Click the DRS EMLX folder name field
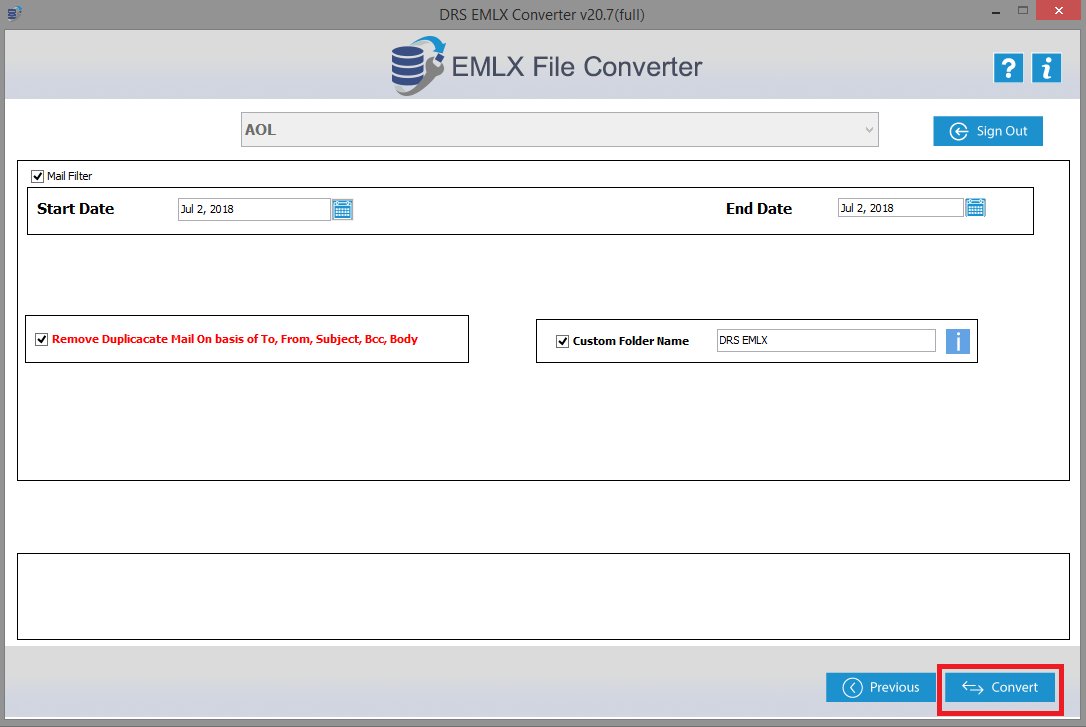Screen dimensions: 1086x727 826,341
